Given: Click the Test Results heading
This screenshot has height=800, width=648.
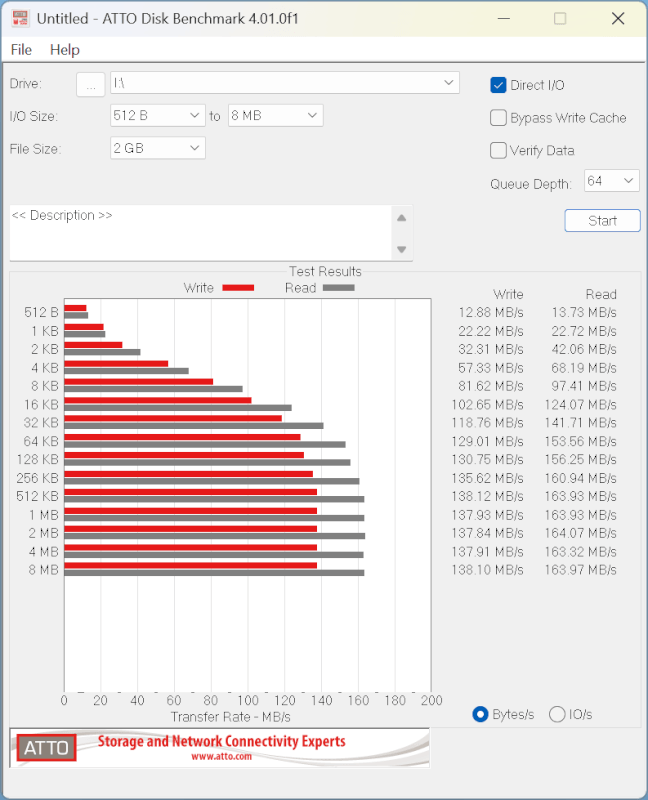Looking at the screenshot, I should click(326, 271).
